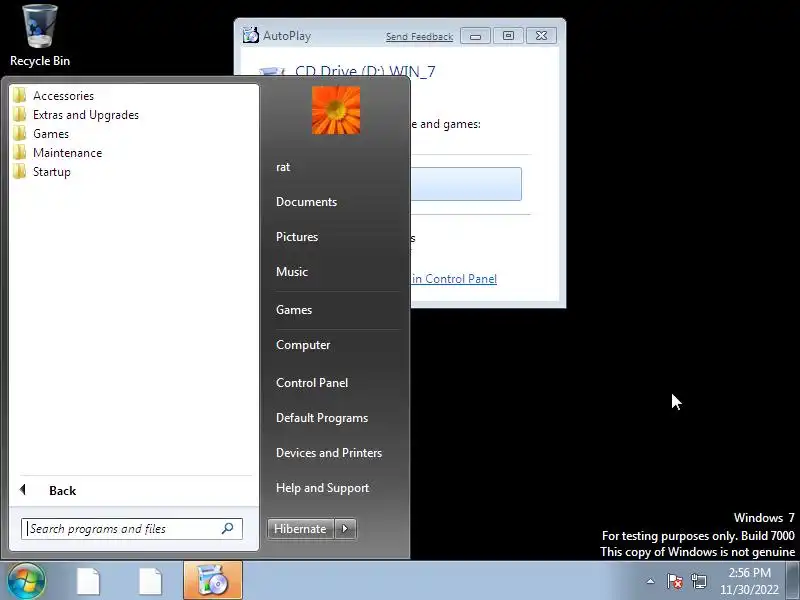This screenshot has width=800, height=600.
Task: Click the Start orb button
Action: click(27, 582)
